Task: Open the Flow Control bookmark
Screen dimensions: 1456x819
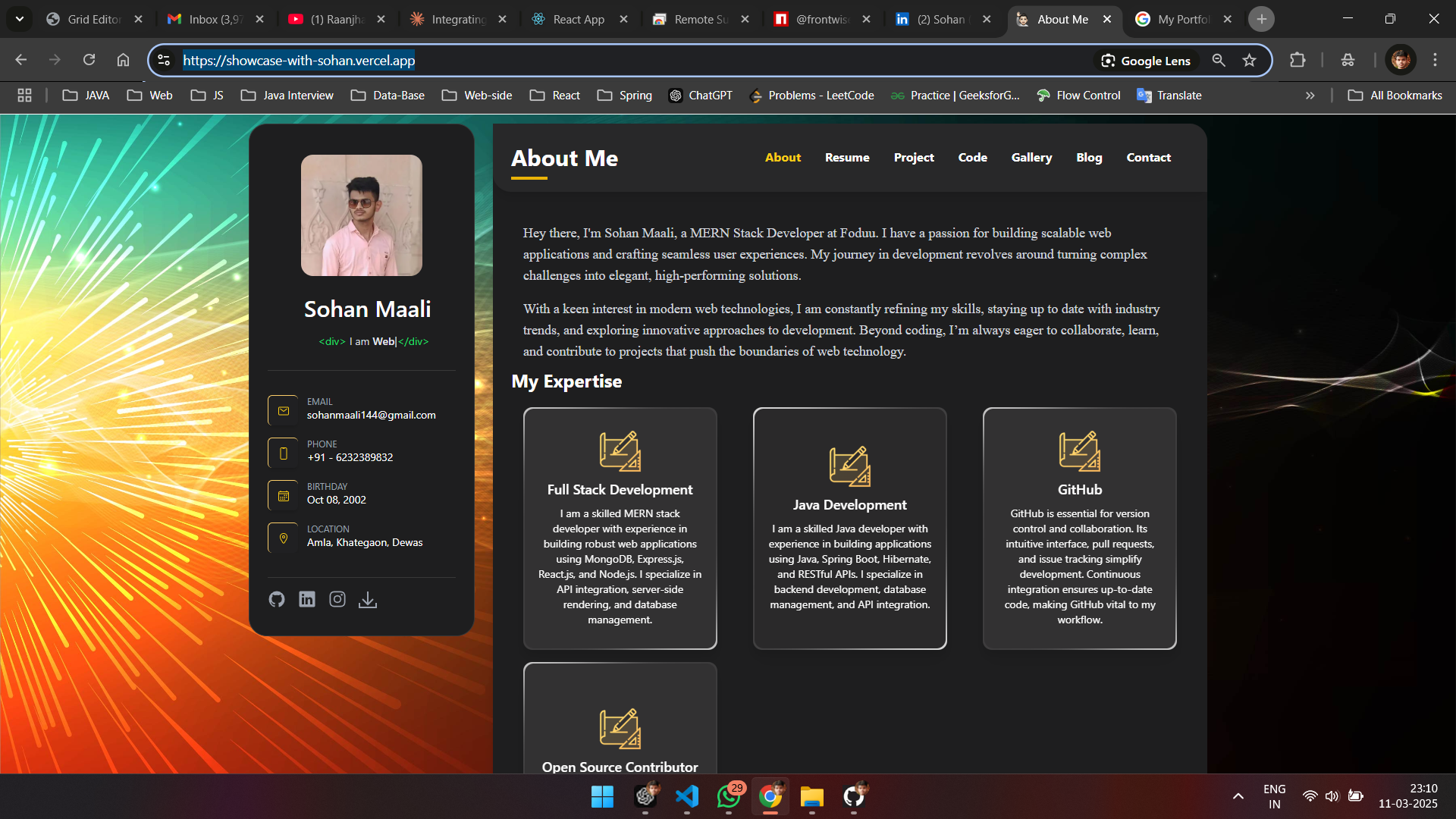Action: tap(1078, 96)
